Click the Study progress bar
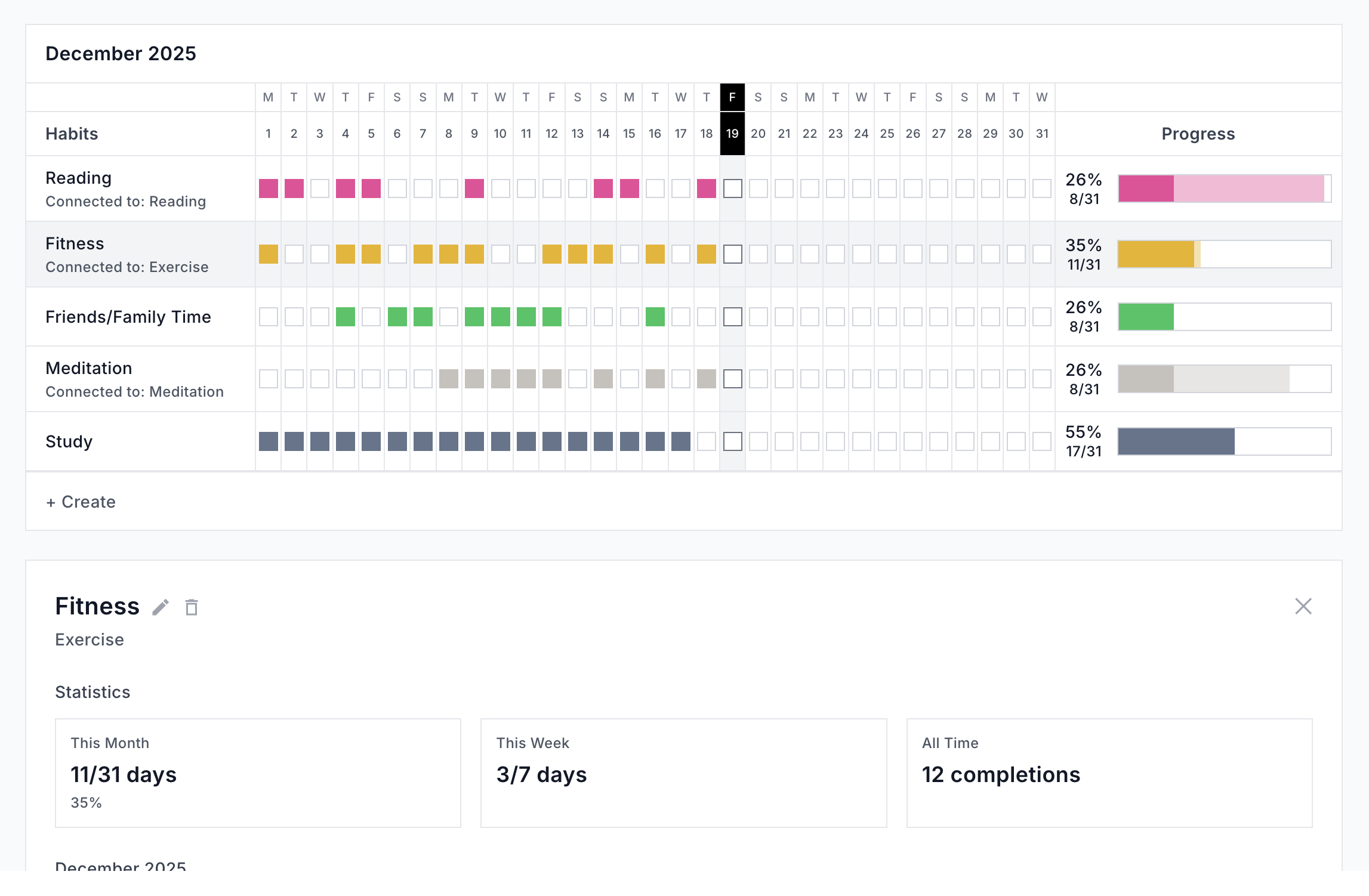This screenshot has height=896, width=1369. click(1223, 441)
